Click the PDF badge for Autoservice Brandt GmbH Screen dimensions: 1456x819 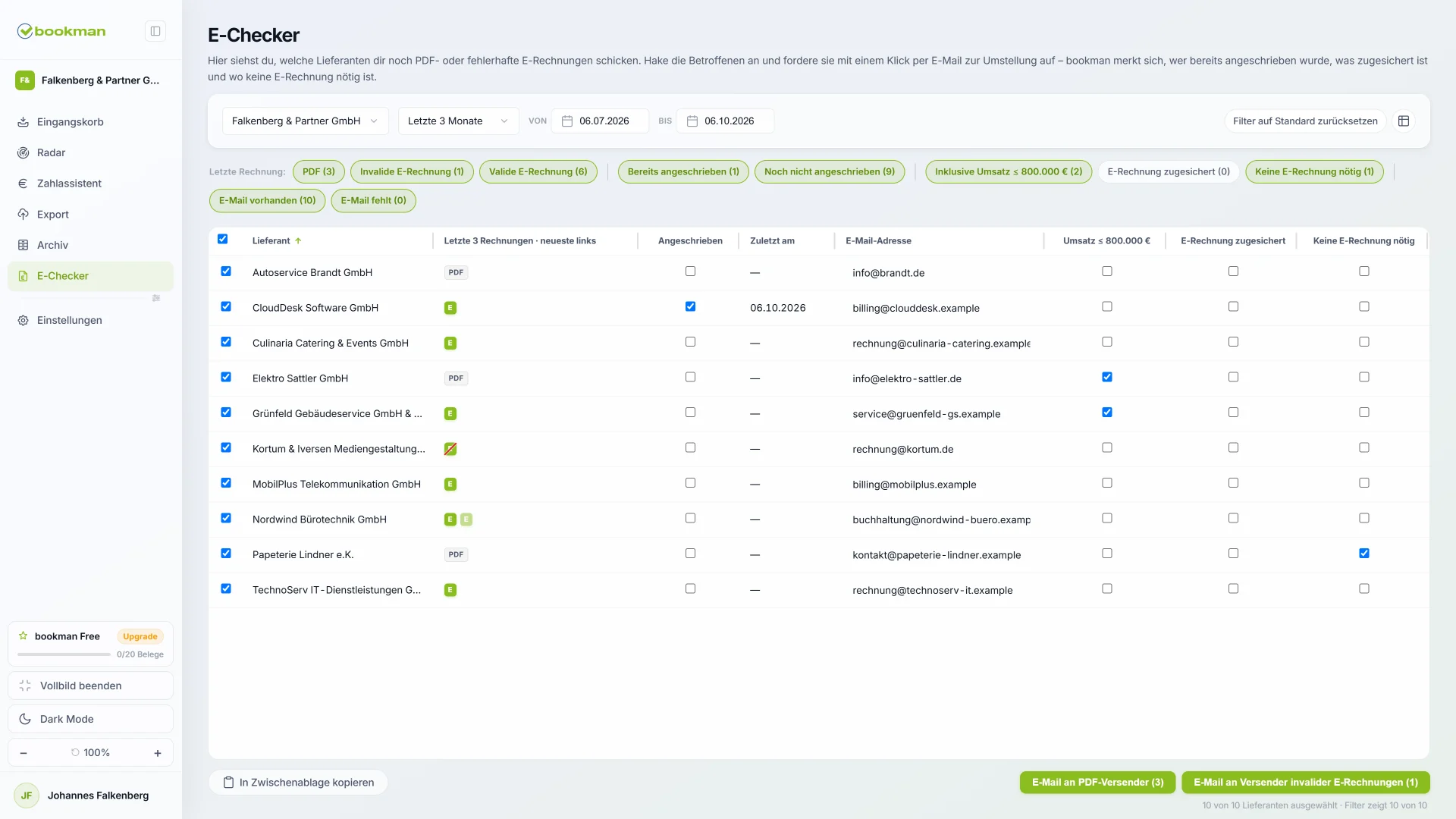[x=456, y=272]
